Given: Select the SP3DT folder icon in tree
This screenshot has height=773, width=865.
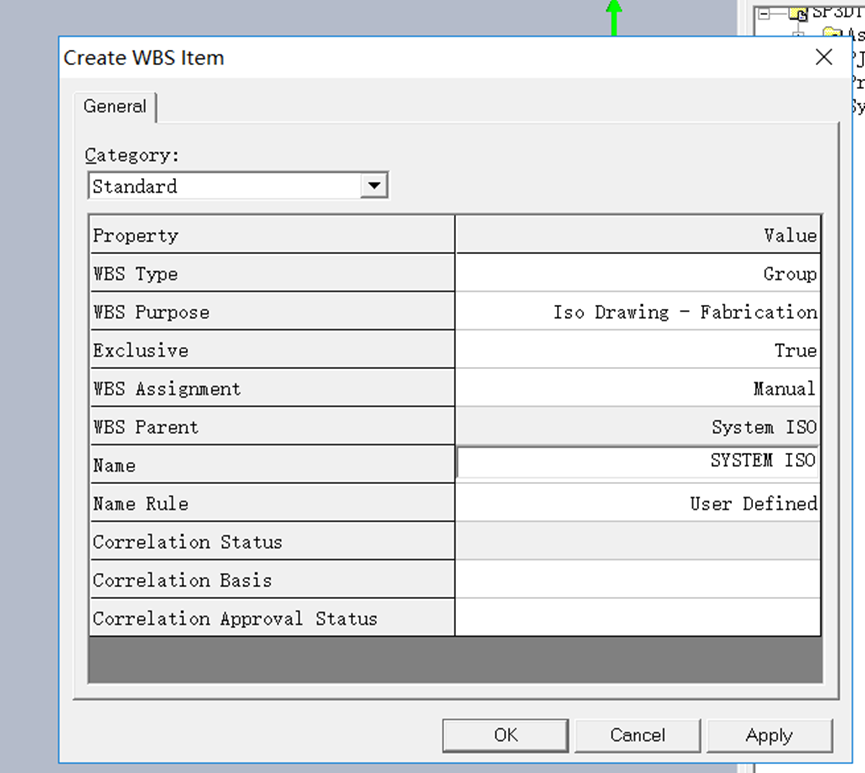Looking at the screenshot, I should click(x=798, y=13).
